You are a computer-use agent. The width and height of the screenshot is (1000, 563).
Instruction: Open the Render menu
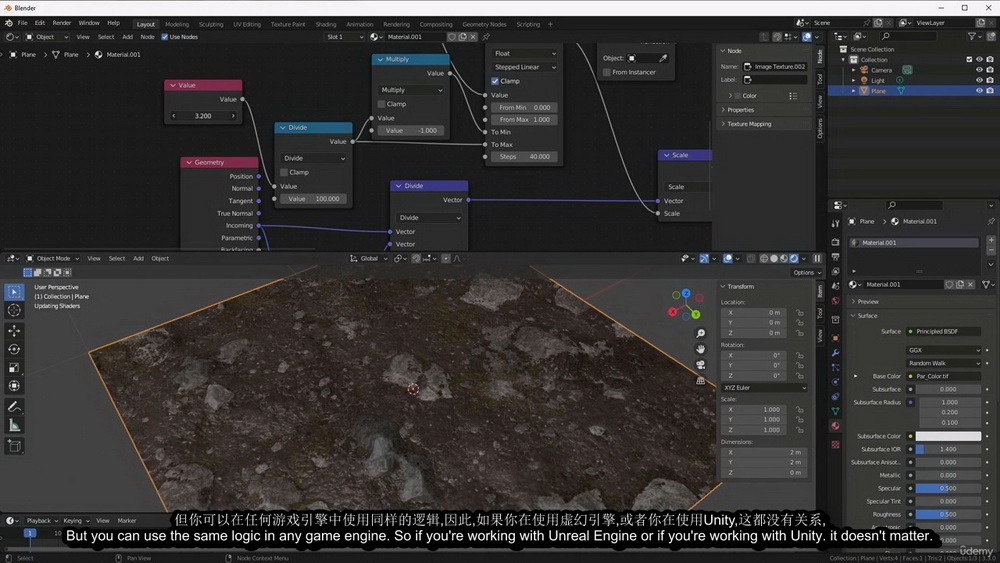tap(61, 23)
